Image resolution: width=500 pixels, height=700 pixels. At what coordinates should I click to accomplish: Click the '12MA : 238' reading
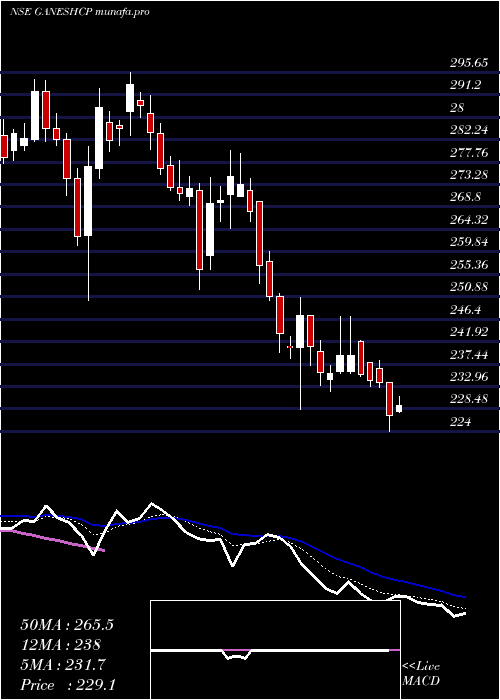[x=60, y=645]
